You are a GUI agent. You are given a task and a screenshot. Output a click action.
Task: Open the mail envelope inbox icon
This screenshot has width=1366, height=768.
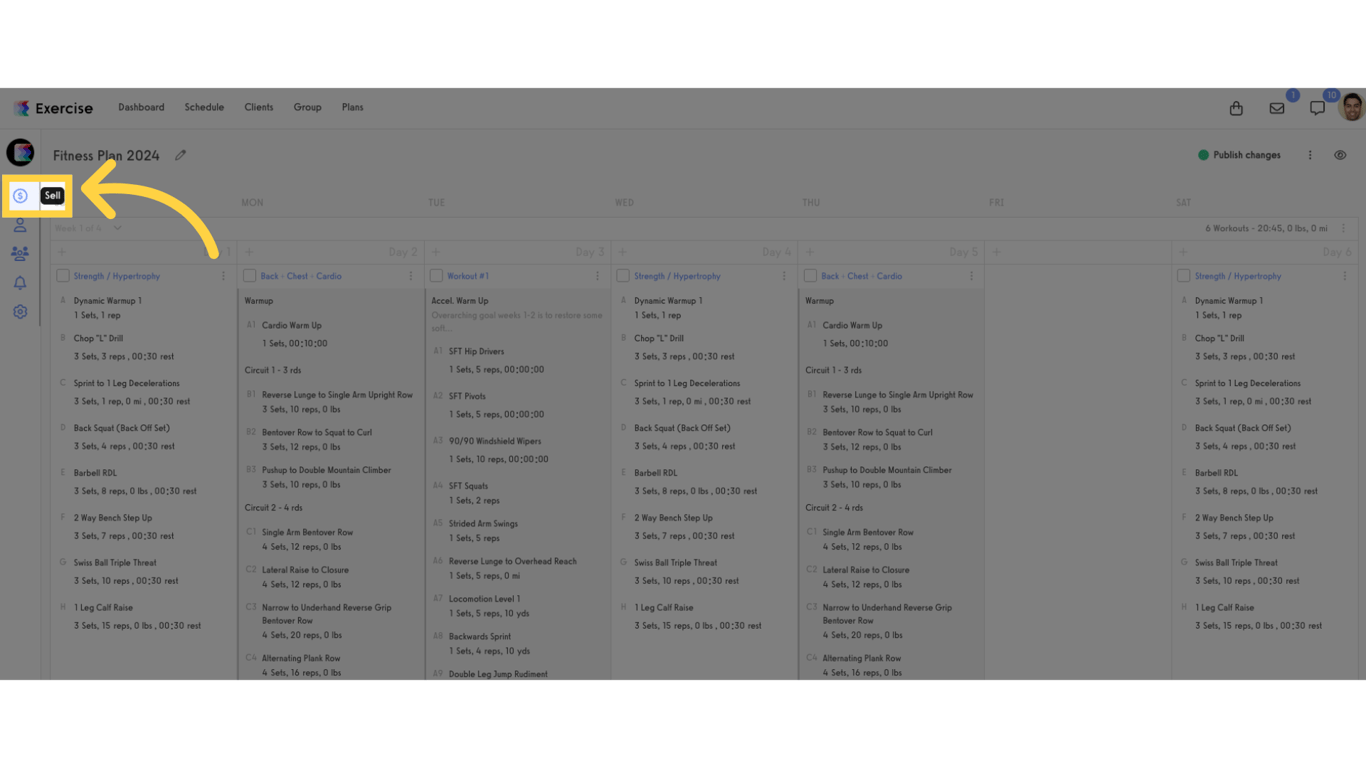[1277, 108]
